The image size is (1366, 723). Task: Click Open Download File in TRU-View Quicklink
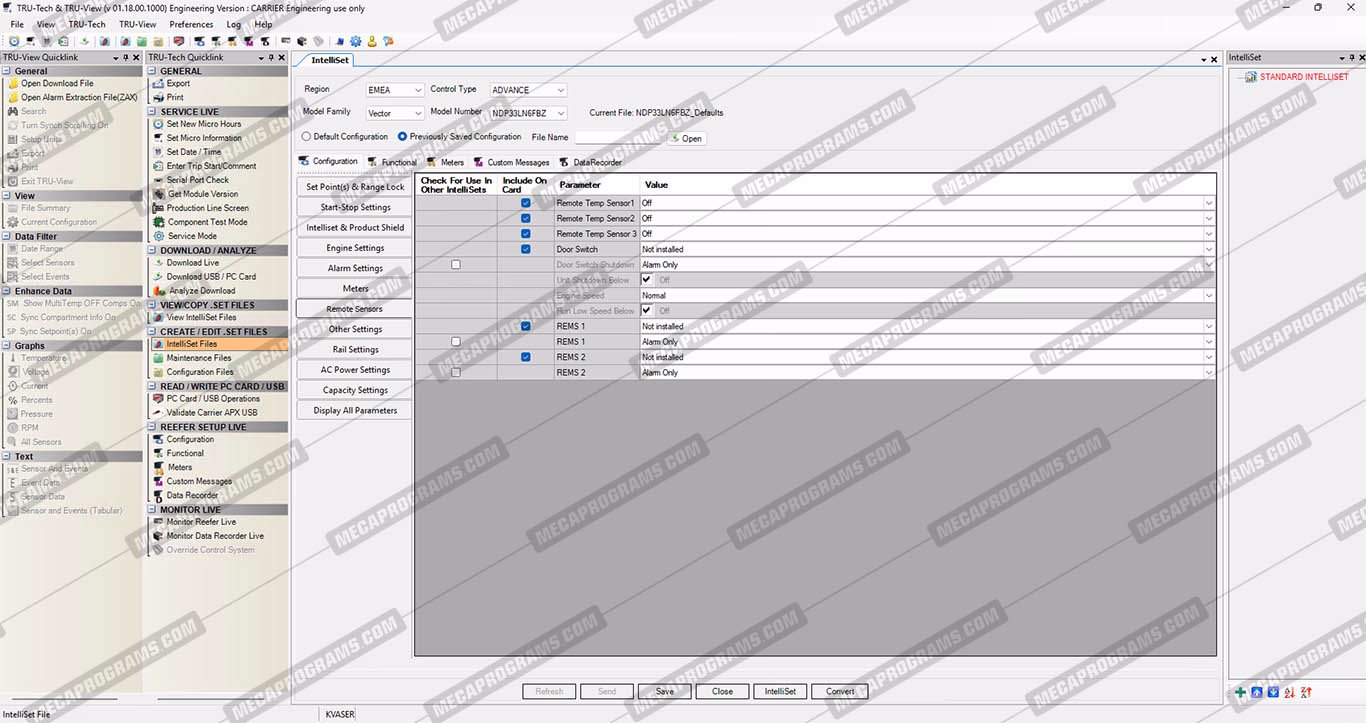pos(57,84)
